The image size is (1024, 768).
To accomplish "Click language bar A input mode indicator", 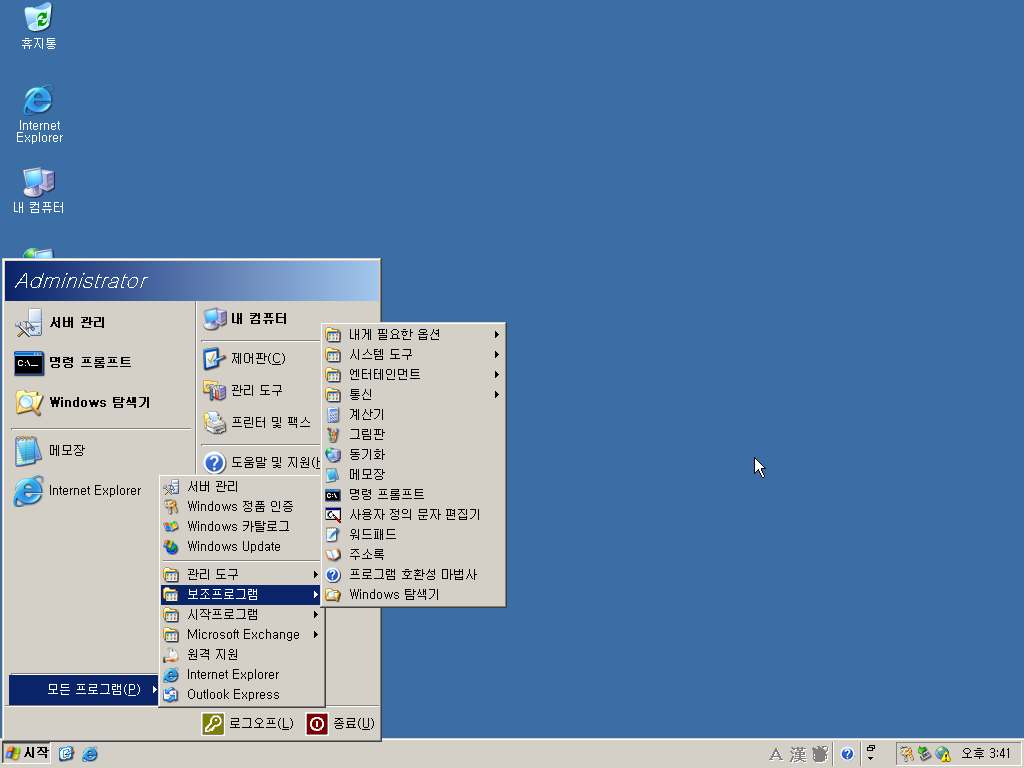I will pos(776,755).
